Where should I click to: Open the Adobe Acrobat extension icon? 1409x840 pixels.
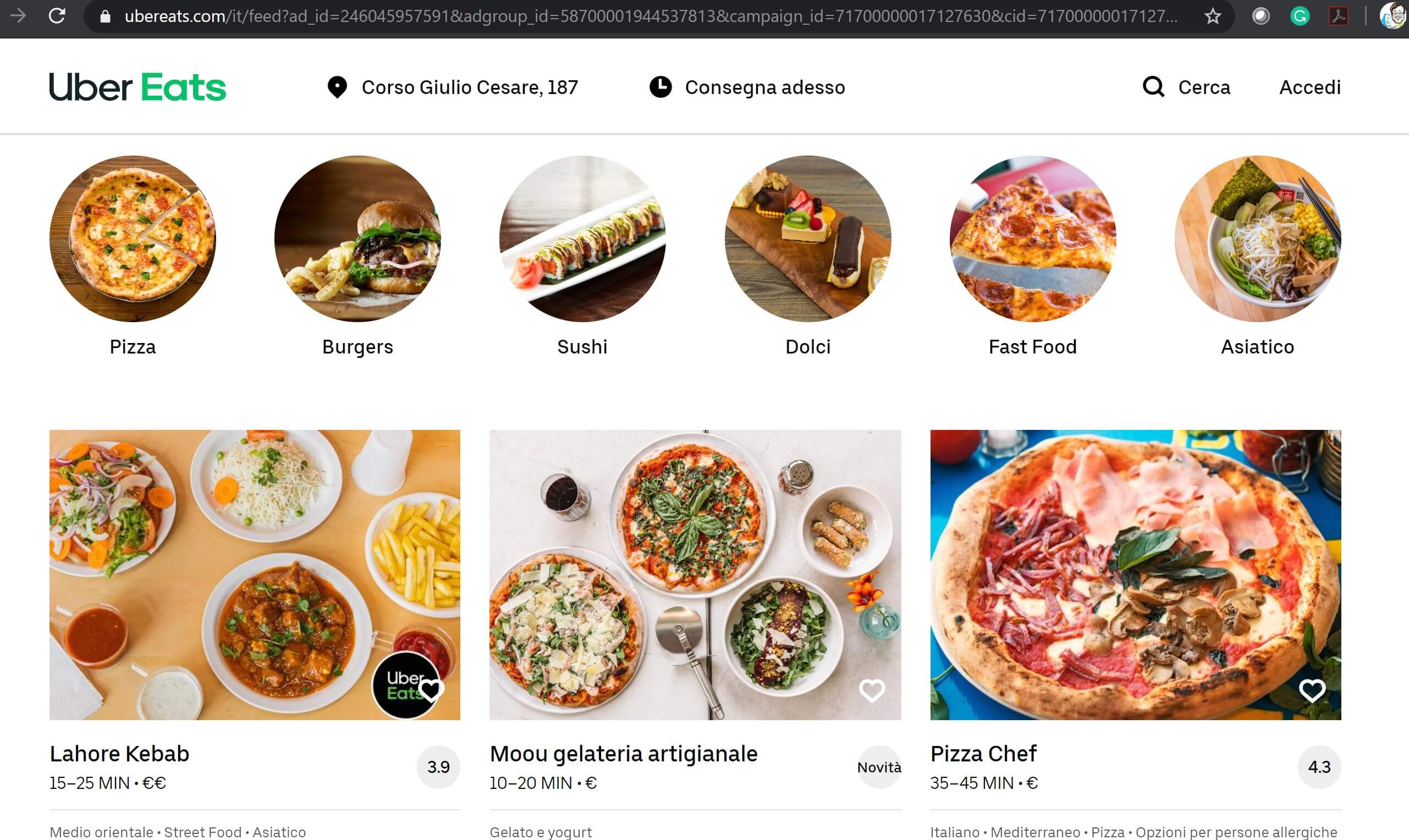coord(1338,16)
